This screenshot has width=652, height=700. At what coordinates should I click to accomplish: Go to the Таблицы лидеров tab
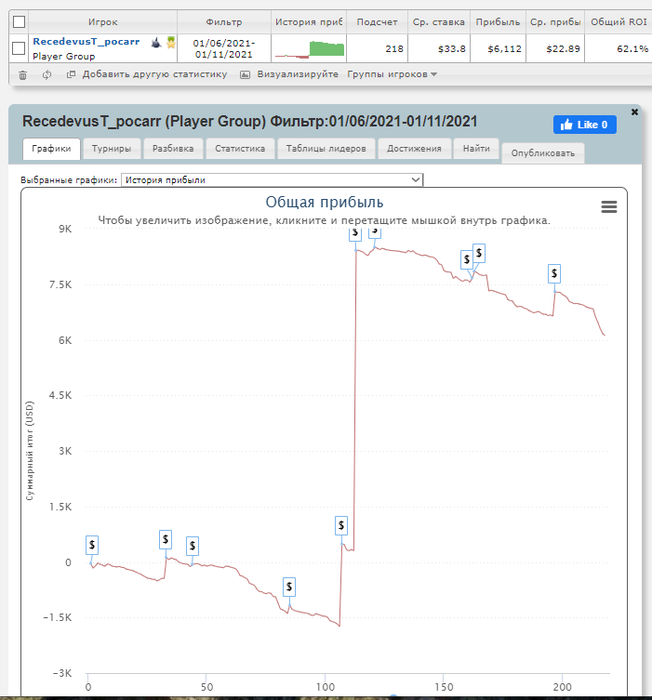click(x=326, y=149)
